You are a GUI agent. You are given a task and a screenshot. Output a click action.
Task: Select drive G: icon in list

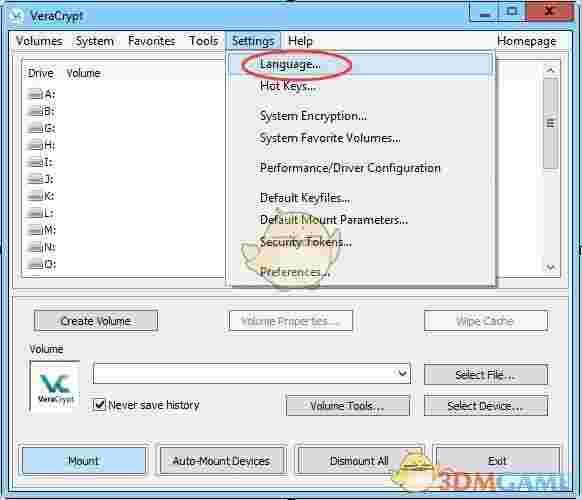point(35,128)
